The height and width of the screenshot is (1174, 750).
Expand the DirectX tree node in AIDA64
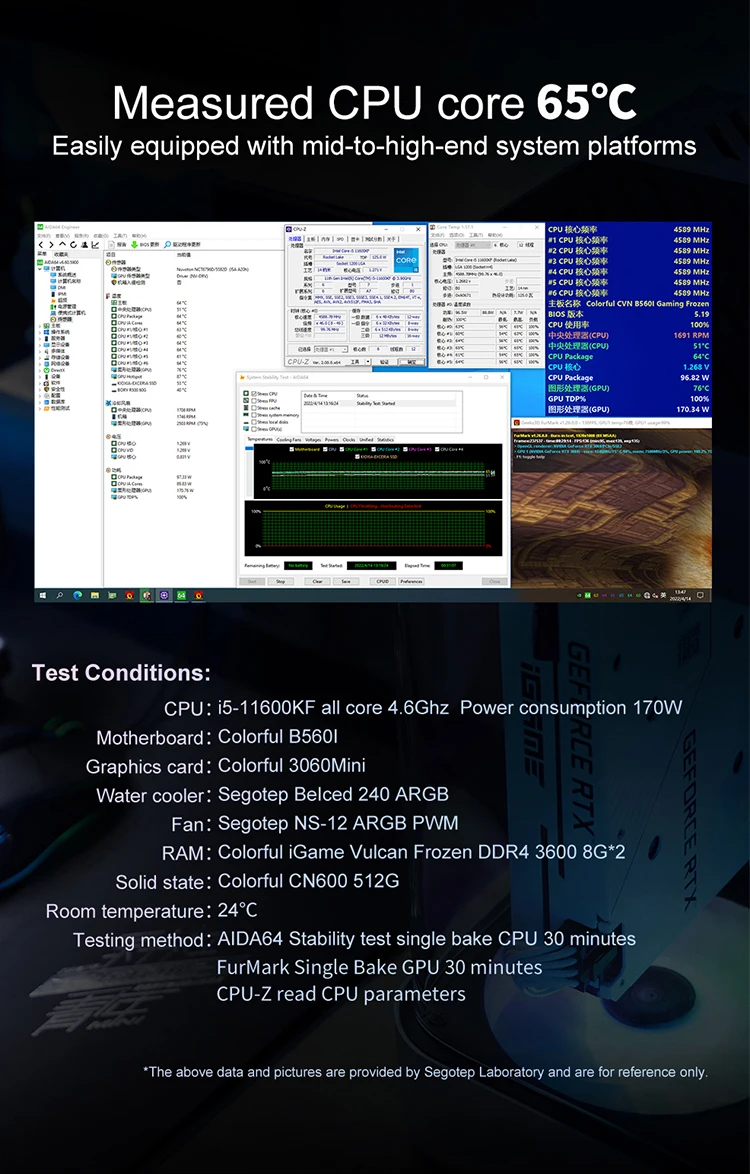coord(42,369)
